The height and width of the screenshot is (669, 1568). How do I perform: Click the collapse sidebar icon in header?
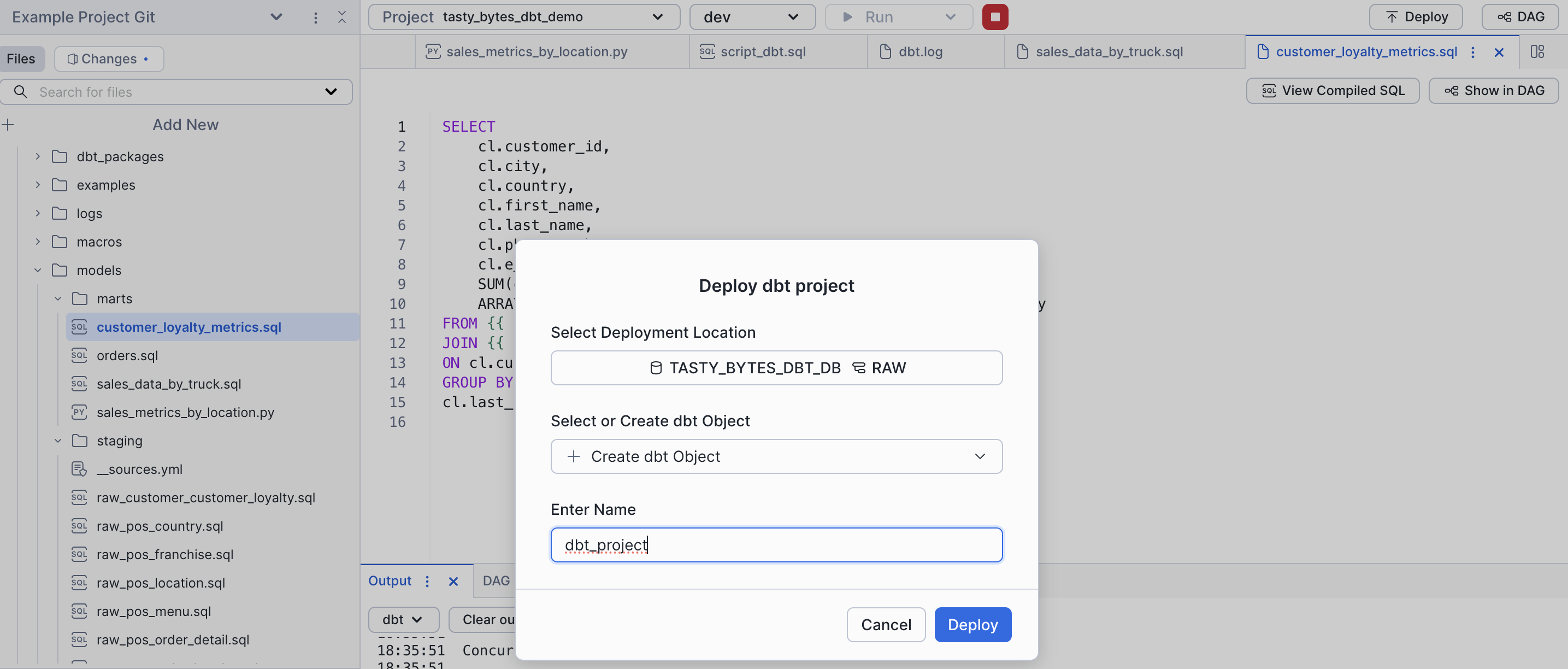coord(342,17)
